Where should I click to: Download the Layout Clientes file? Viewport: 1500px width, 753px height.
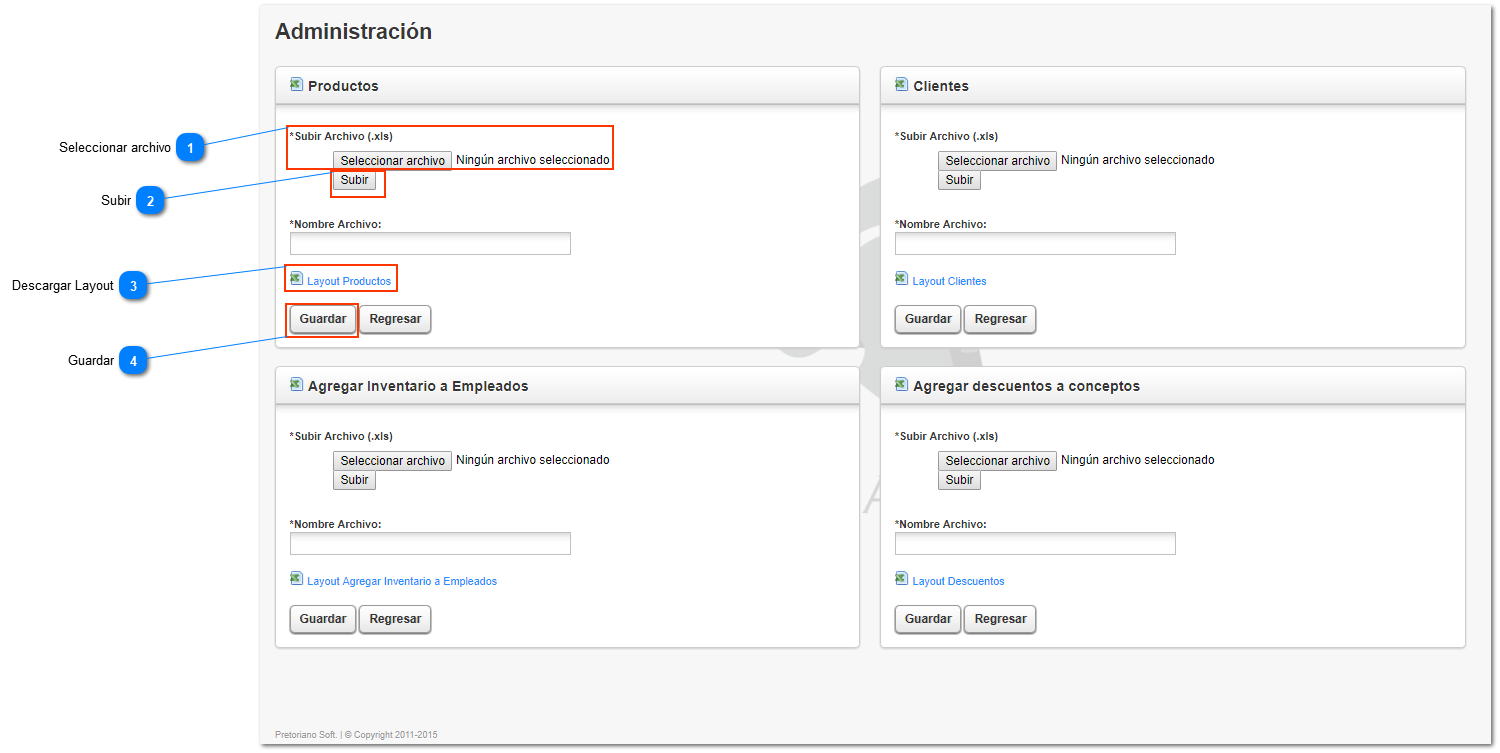(x=949, y=282)
